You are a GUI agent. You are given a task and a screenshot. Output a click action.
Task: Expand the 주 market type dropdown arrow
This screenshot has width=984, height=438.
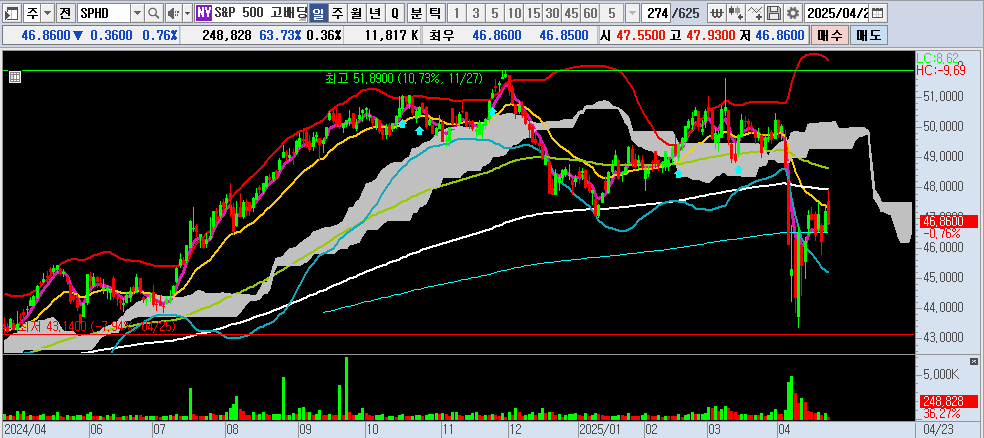pos(48,13)
